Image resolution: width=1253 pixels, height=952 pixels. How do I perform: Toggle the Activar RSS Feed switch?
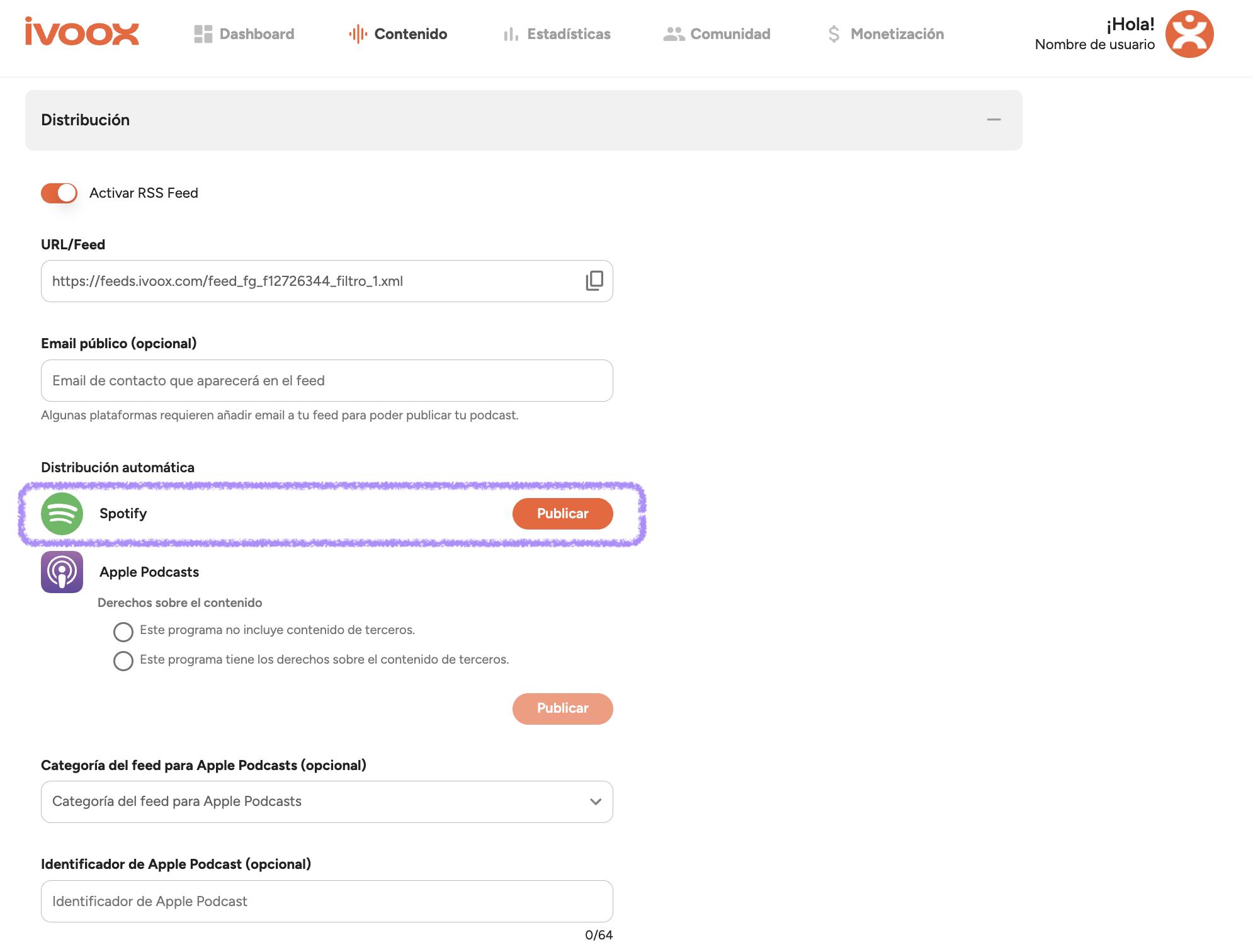tap(59, 193)
